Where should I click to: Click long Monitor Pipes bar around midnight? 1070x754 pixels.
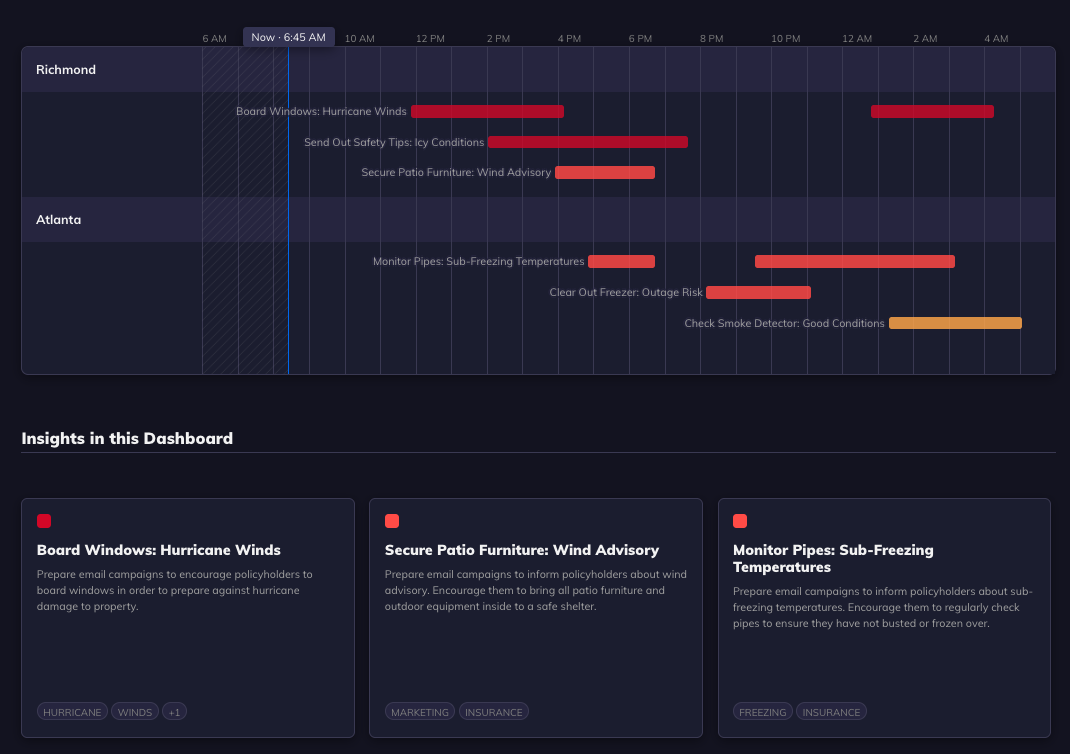pyautogui.click(x=854, y=261)
